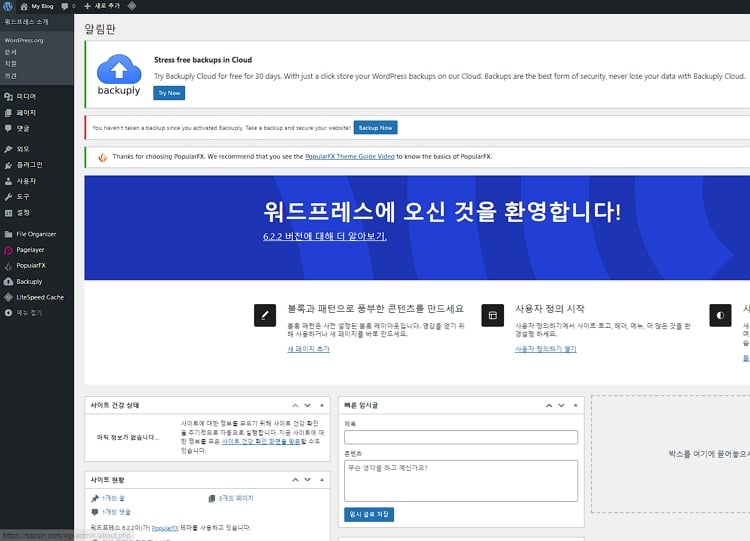750x541 pixels.
Task: Click the Pagelayer icon in sidebar
Action: click(x=8, y=250)
